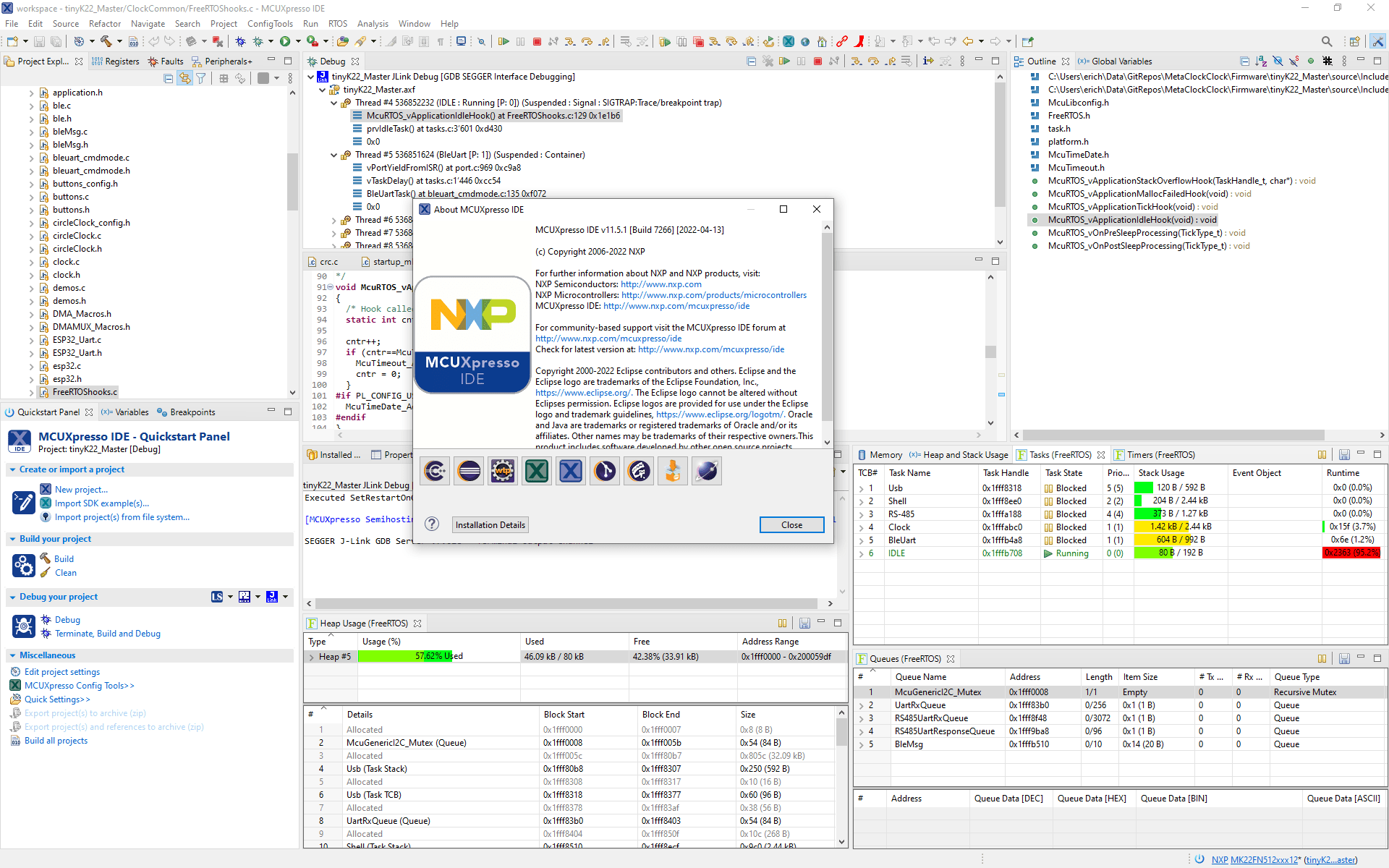Click Collapse All icon in Project Explorer
The image size is (1389, 868).
coord(169,78)
